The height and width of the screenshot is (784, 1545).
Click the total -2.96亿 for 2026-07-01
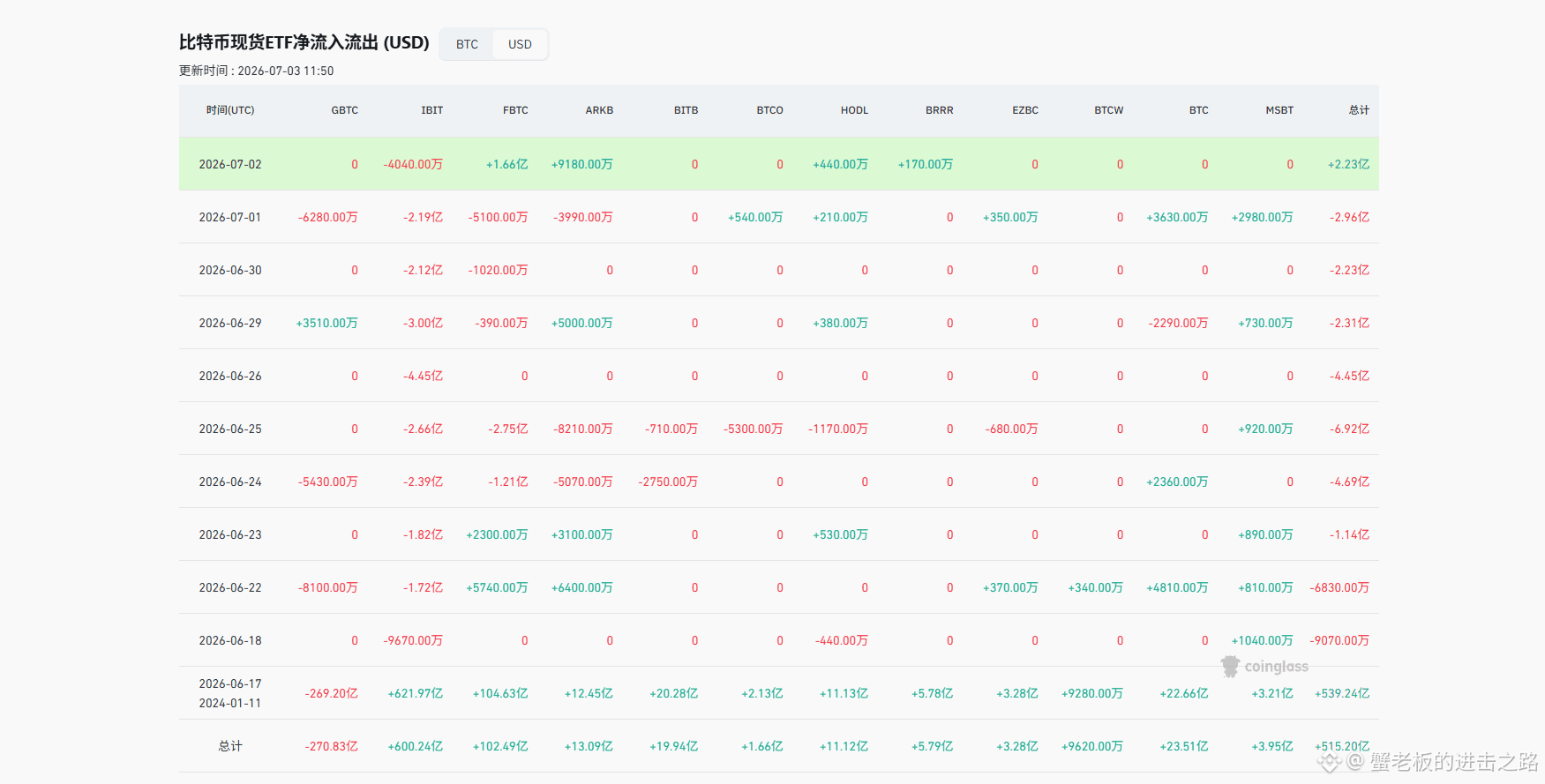tap(1349, 217)
